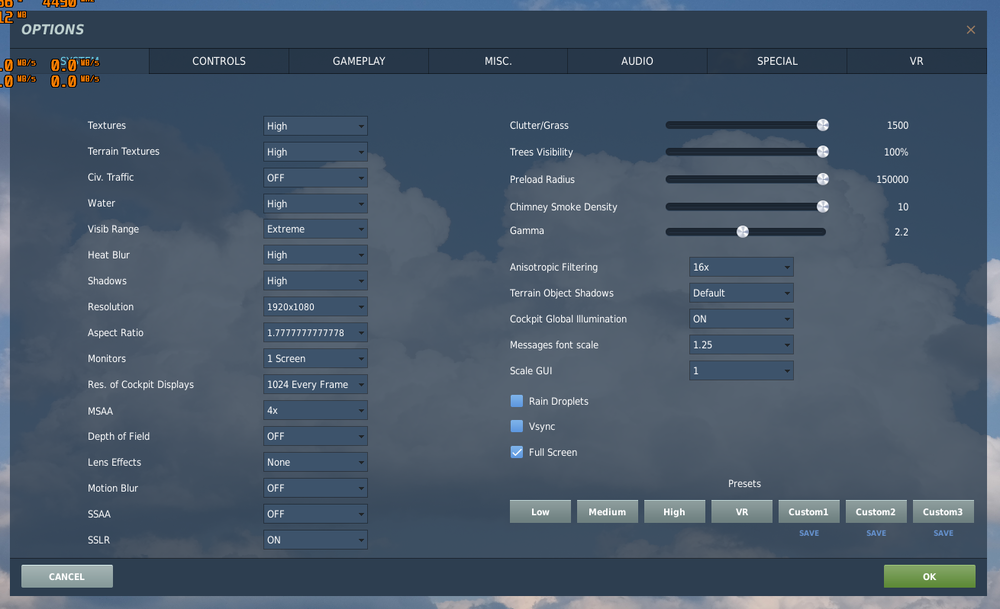Change Cockpit Global Illumination dropdown
The width and height of the screenshot is (1000, 609).
tap(741, 319)
